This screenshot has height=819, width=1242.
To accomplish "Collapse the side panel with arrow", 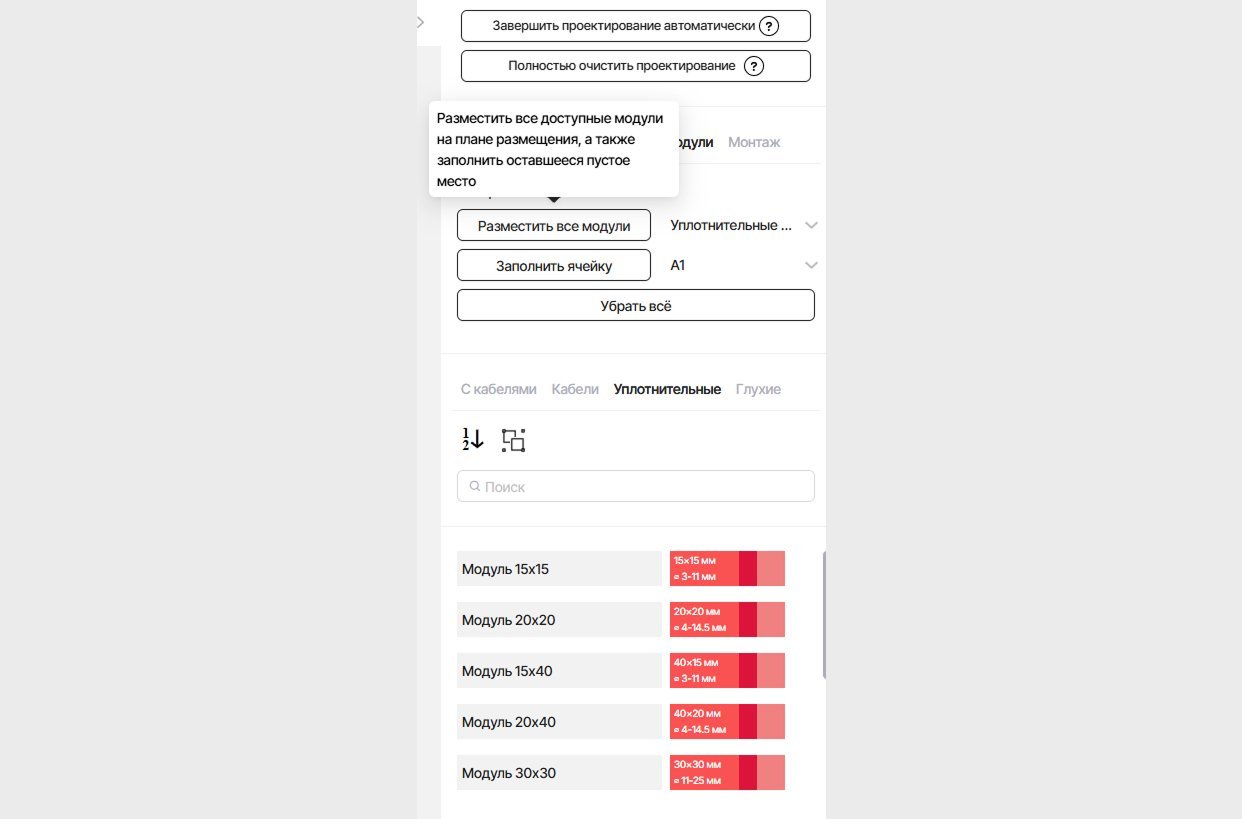I will [421, 22].
